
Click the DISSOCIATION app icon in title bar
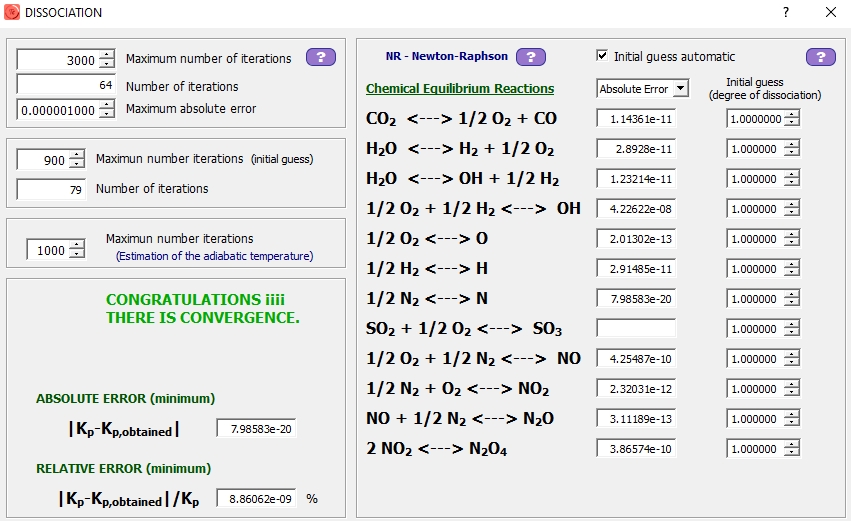[x=12, y=12]
